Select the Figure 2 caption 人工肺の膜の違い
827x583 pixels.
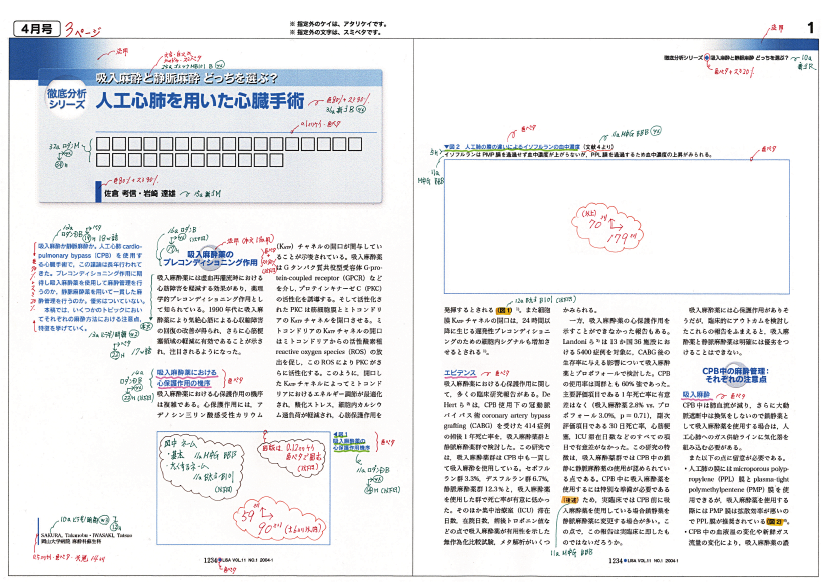tap(530, 147)
